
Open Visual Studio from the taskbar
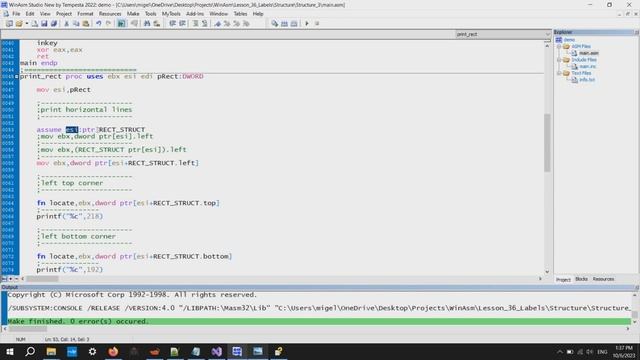(x=216, y=351)
